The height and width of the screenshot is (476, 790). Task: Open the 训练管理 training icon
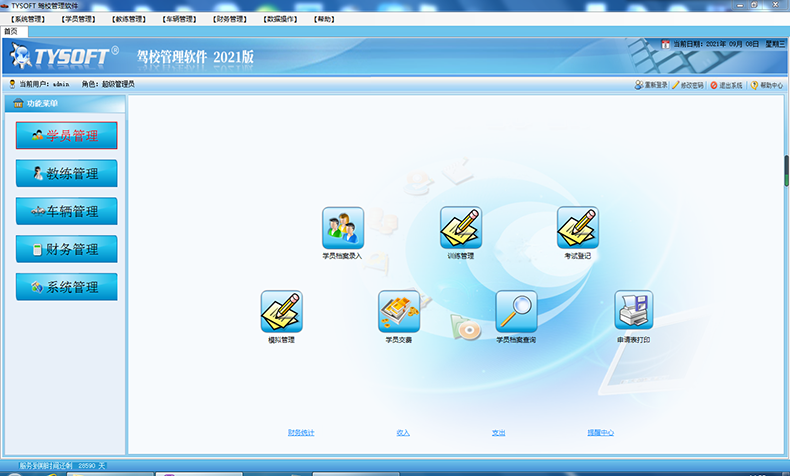pos(461,228)
